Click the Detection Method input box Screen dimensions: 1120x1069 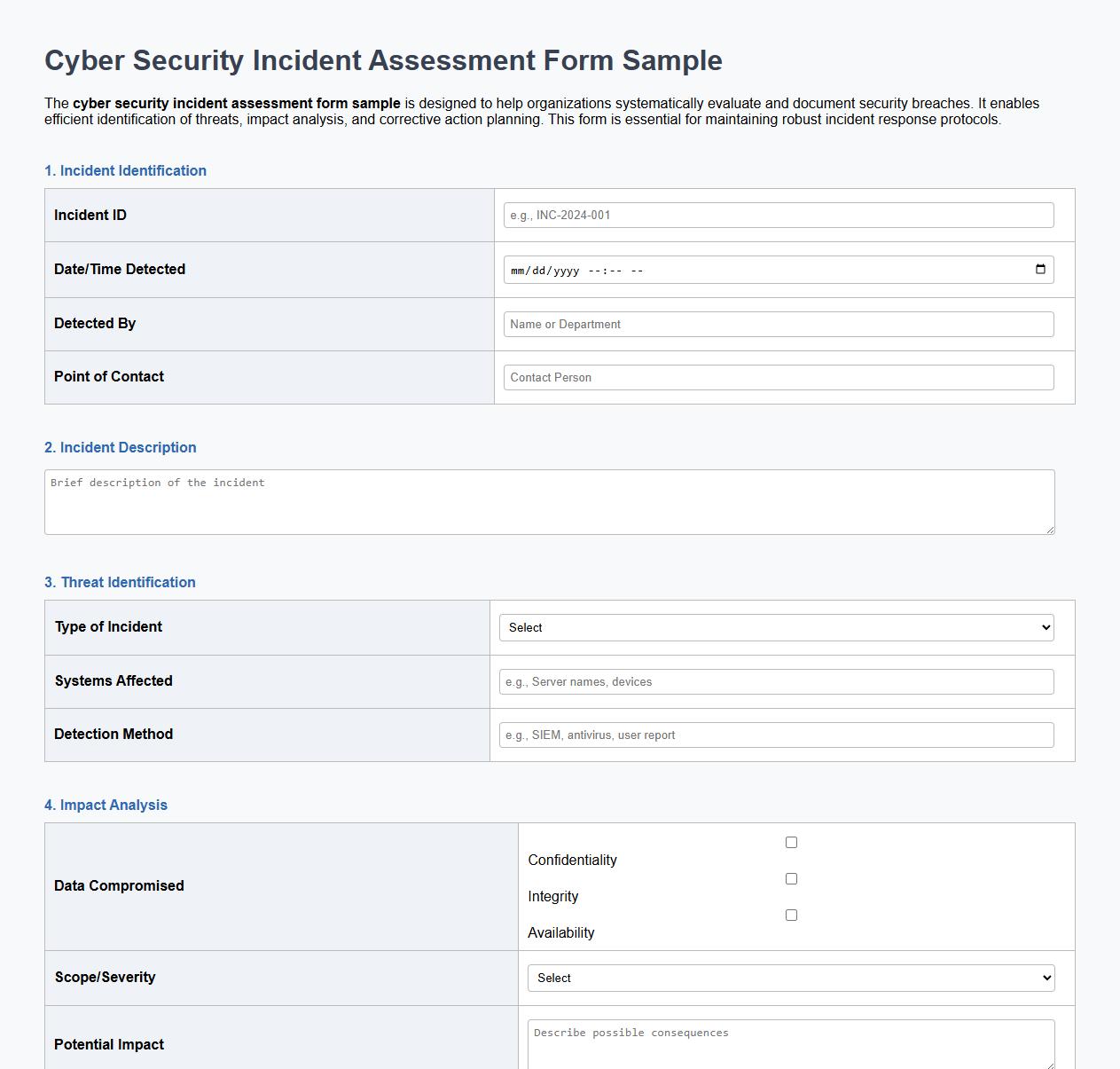coord(775,735)
